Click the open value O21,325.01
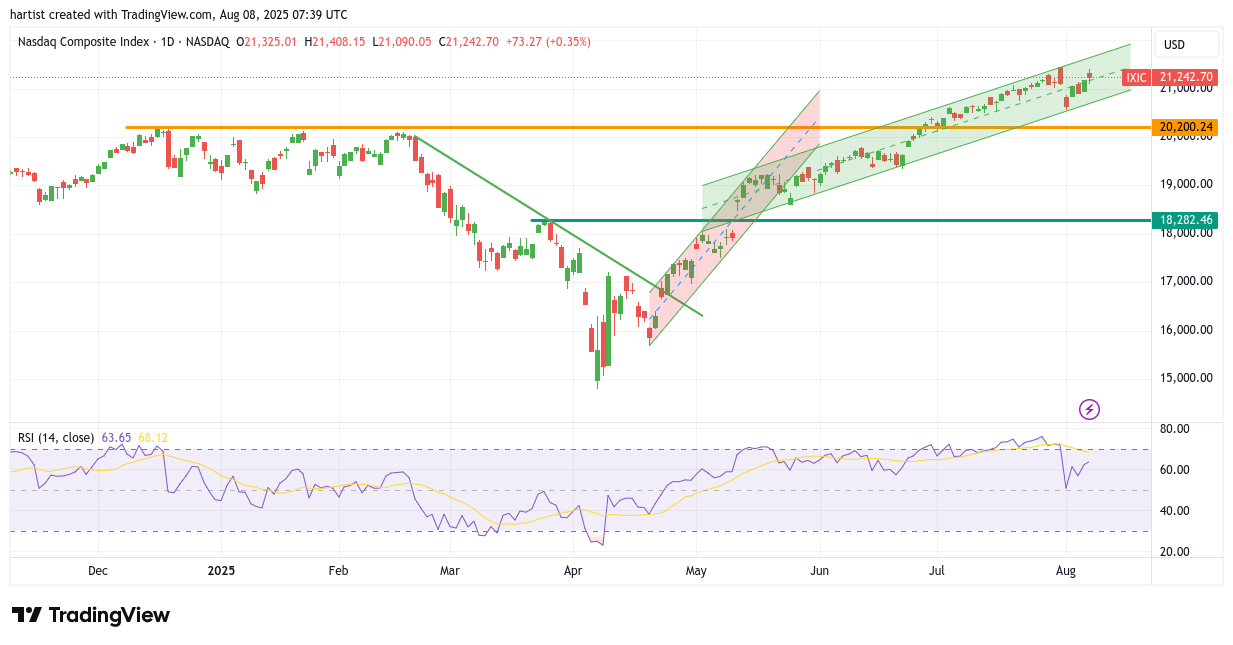The height and width of the screenshot is (645, 1233). pyautogui.click(x=267, y=42)
